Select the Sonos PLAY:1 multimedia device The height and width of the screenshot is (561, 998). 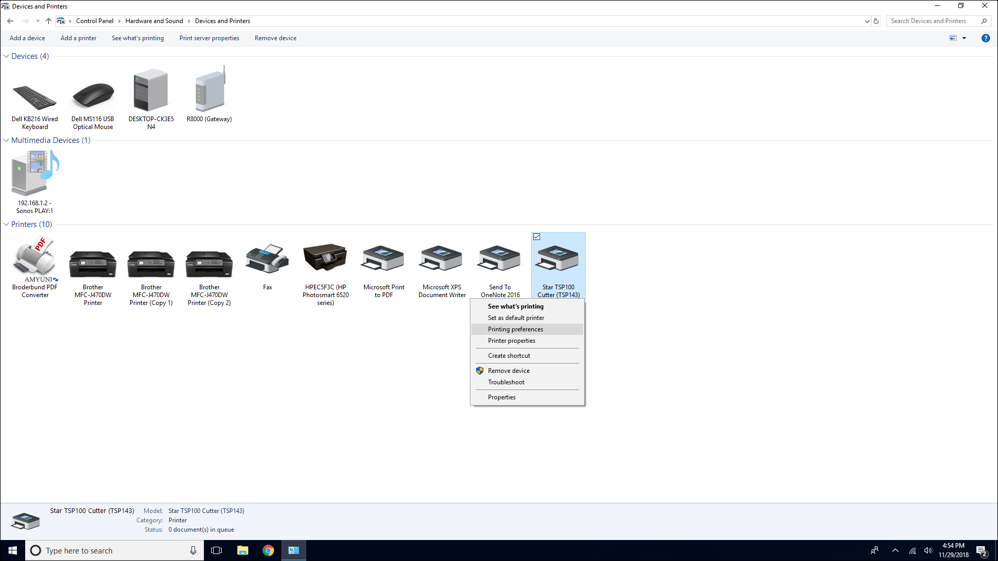pyautogui.click(x=34, y=173)
